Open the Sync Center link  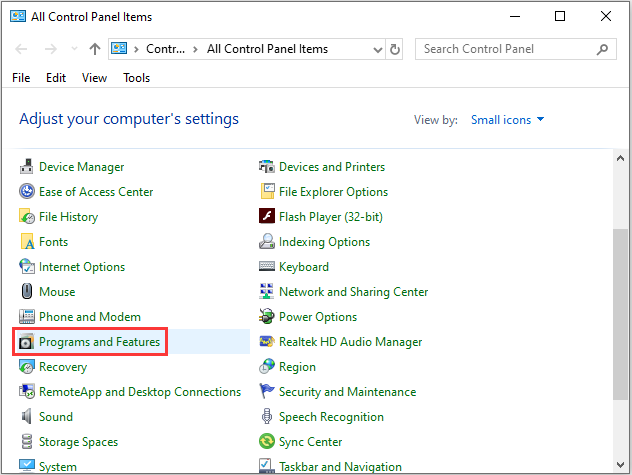coord(310,442)
